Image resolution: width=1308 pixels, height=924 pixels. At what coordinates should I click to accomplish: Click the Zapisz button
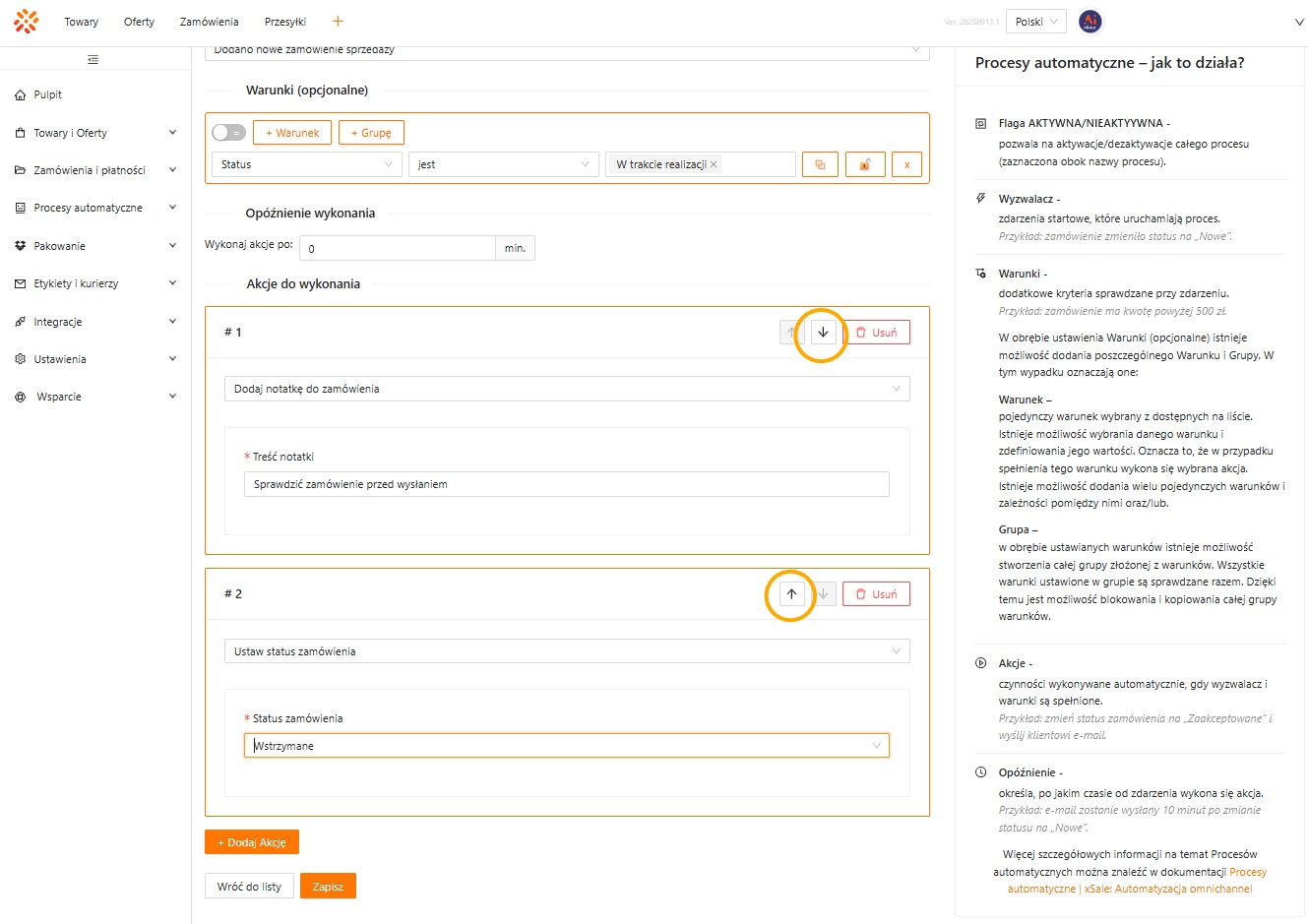click(328, 887)
